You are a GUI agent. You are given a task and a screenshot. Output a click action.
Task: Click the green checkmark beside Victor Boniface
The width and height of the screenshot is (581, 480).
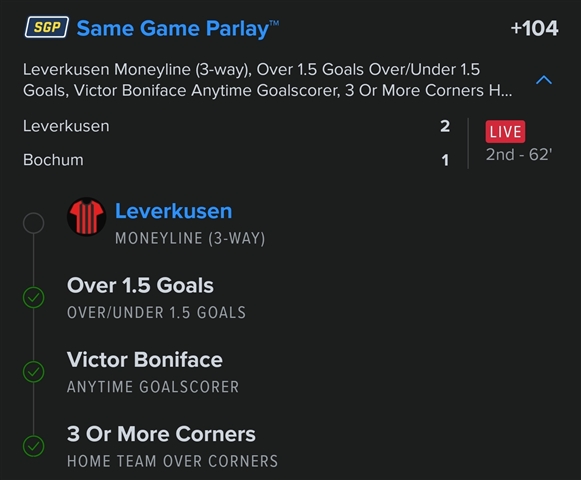tap(33, 371)
